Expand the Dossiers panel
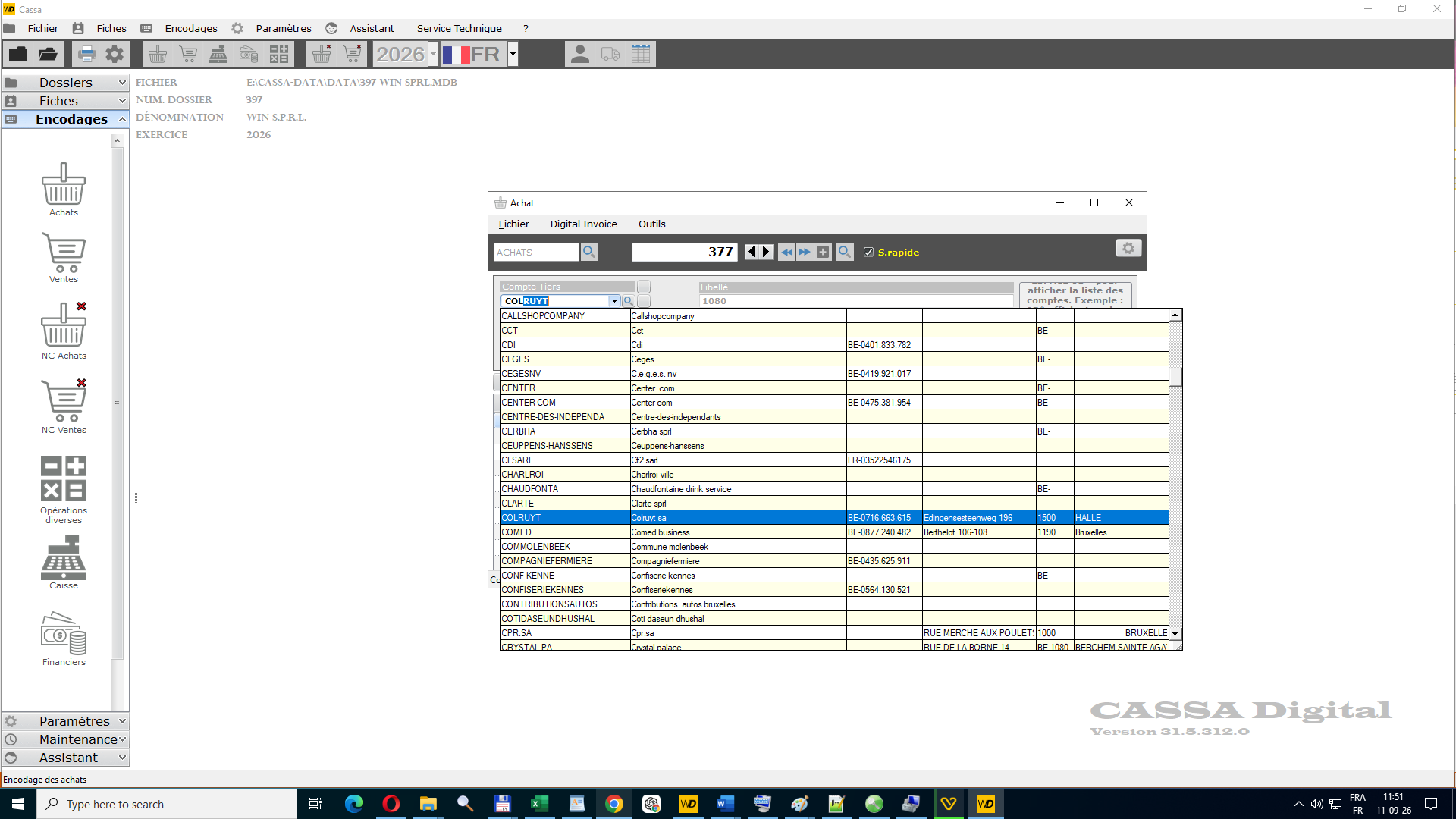The height and width of the screenshot is (819, 1456). 65,83
